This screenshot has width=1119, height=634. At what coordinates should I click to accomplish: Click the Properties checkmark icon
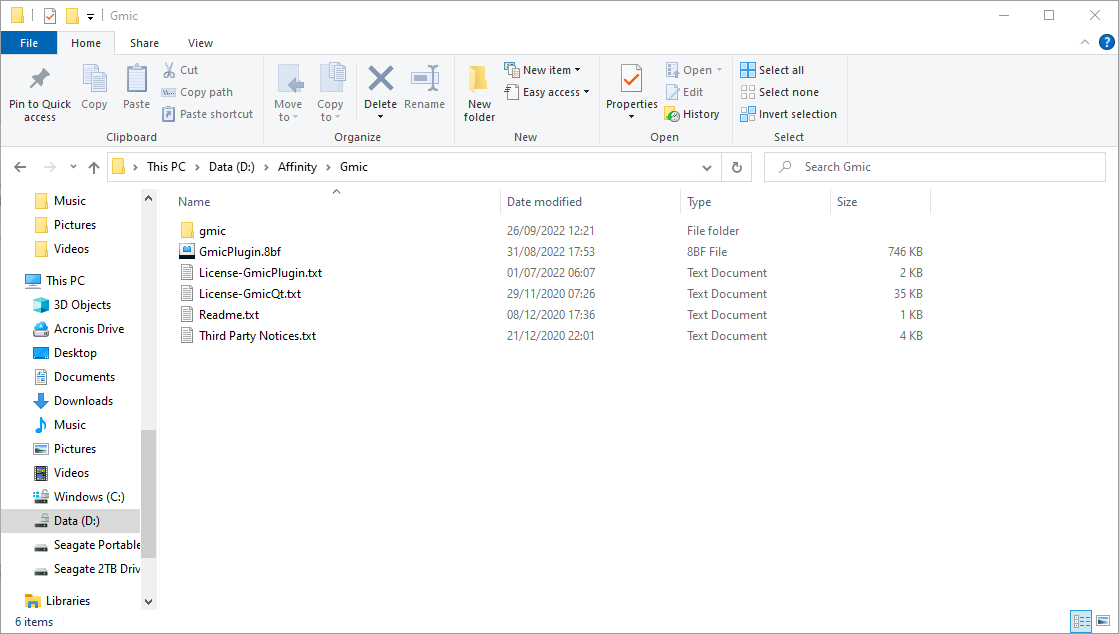pyautogui.click(x=632, y=78)
